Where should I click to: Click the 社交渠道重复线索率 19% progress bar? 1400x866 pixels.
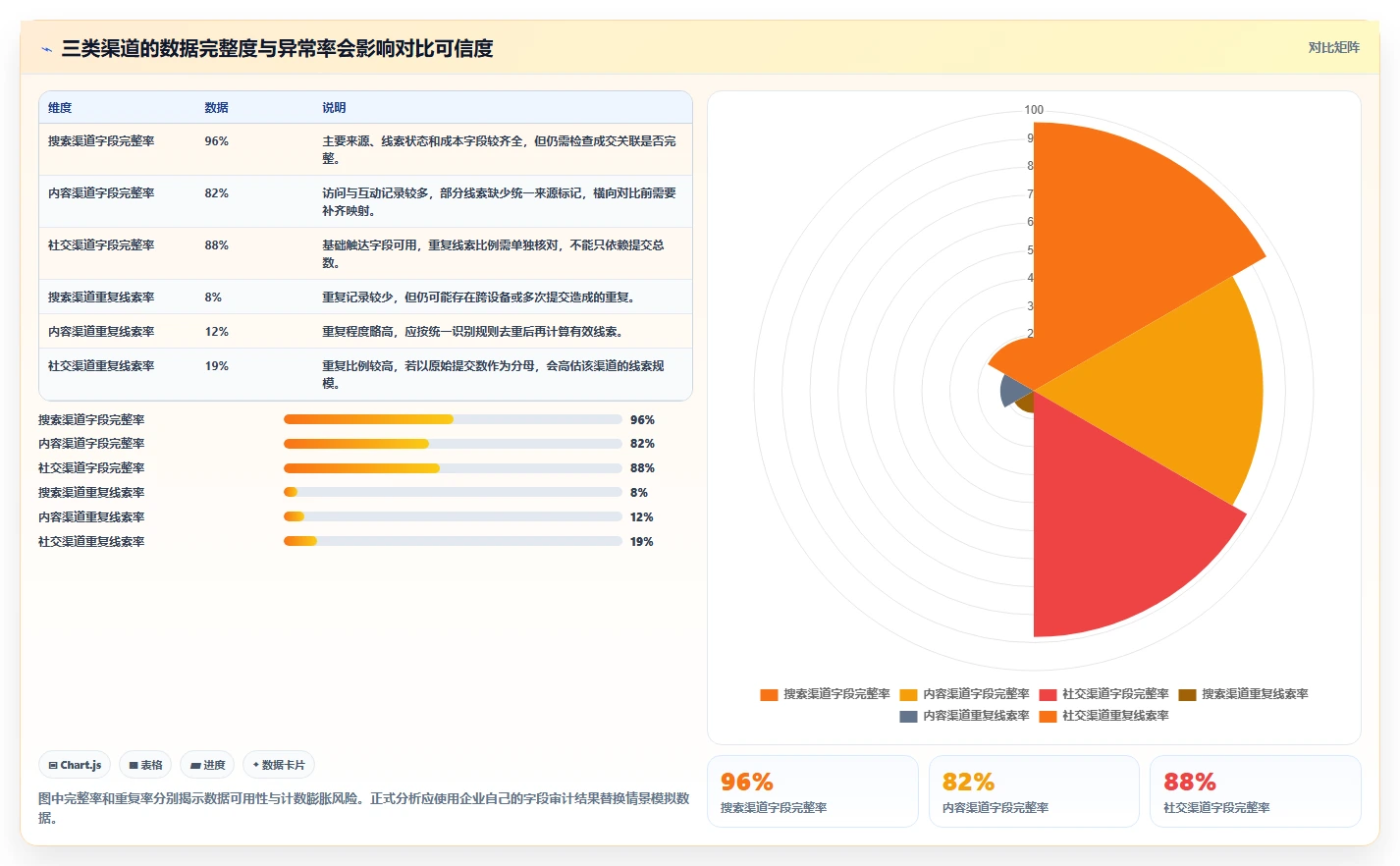(453, 541)
